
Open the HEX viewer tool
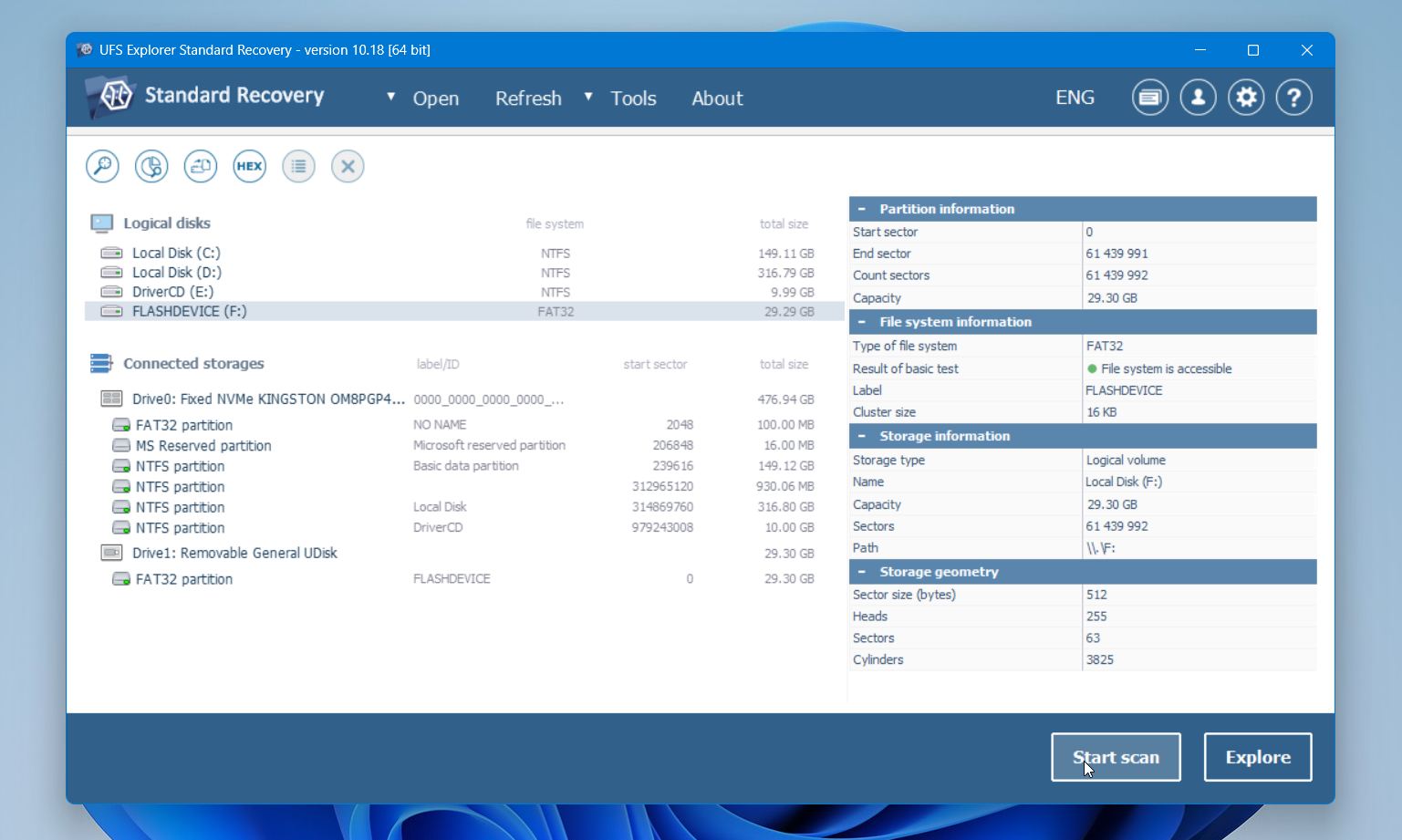click(249, 166)
